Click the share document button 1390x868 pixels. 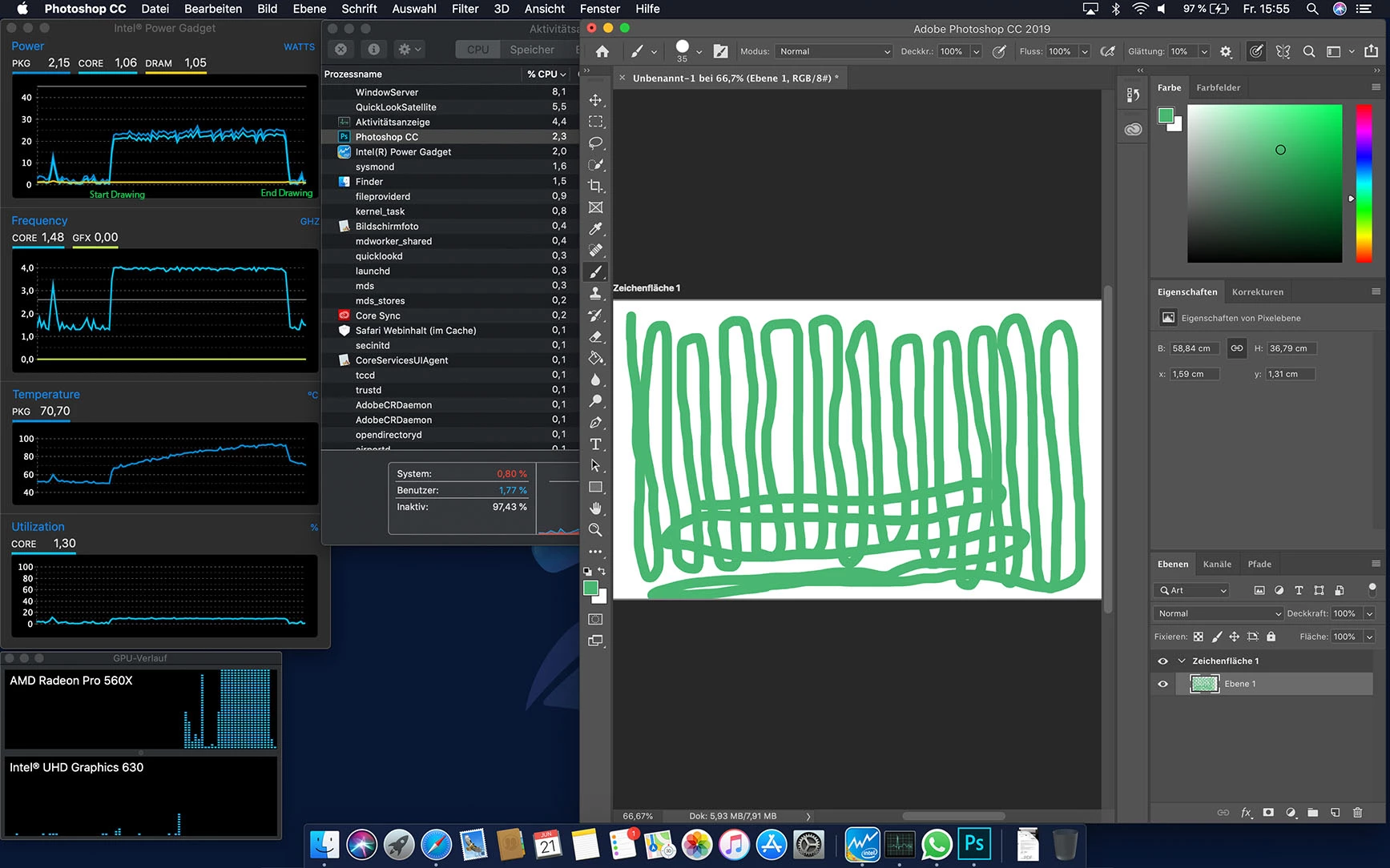(x=1371, y=51)
